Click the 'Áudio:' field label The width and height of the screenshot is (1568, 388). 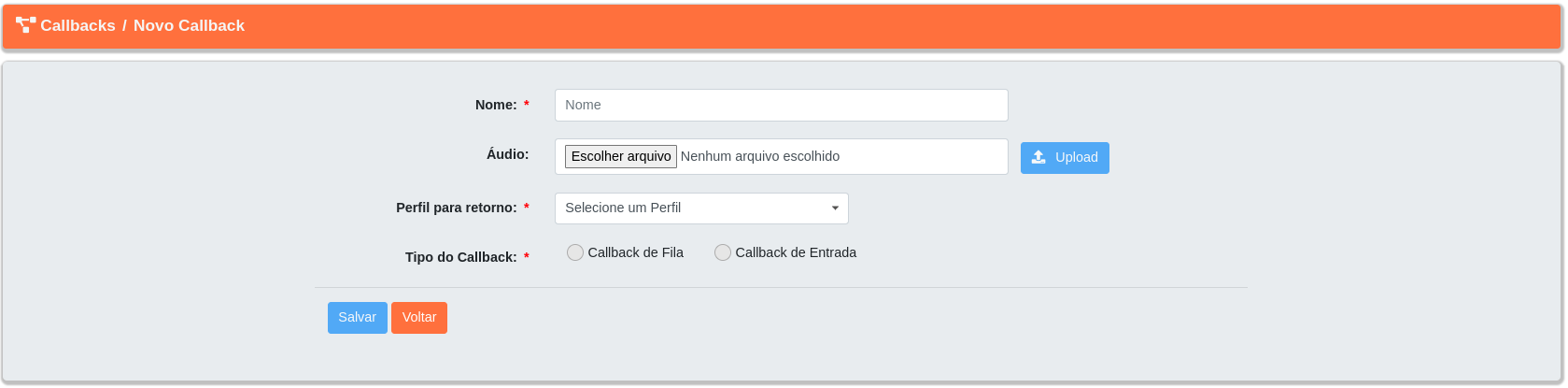click(x=507, y=154)
